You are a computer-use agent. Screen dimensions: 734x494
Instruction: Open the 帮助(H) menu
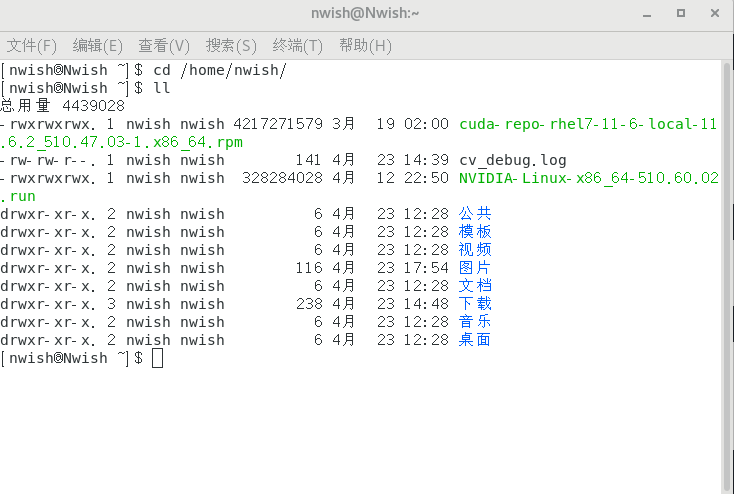pos(365,46)
